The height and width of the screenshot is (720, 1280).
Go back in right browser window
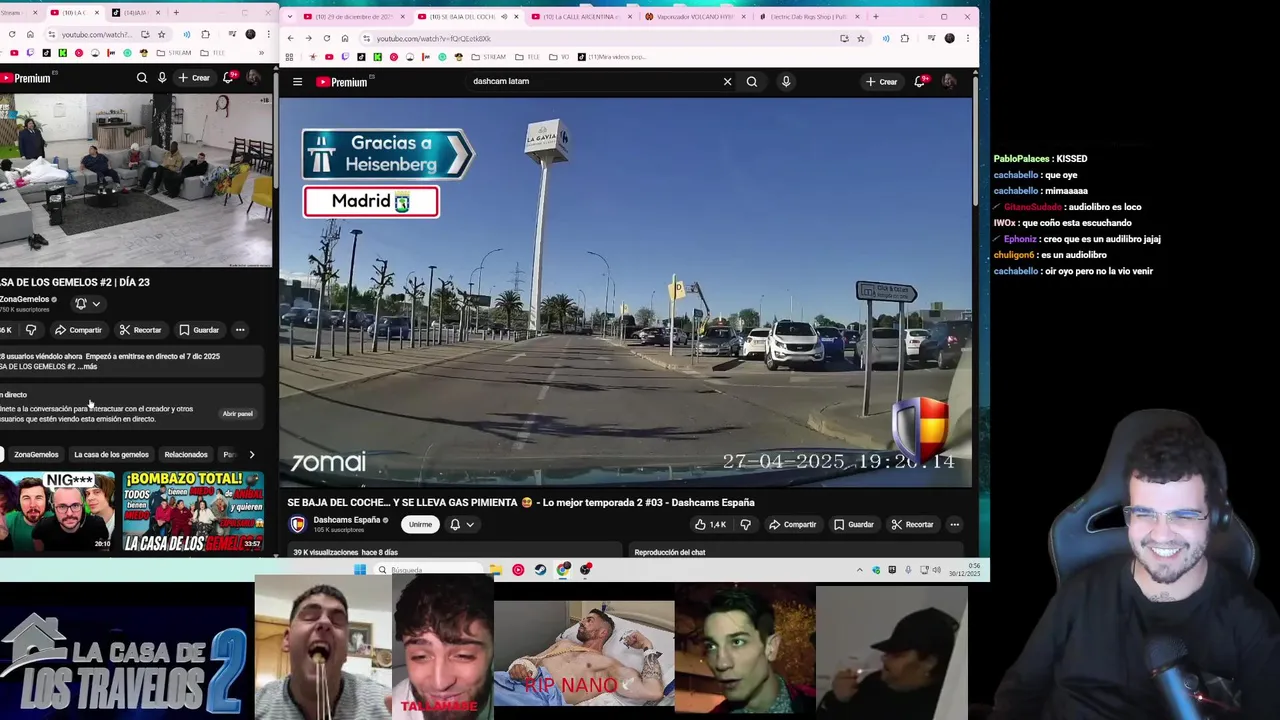coord(290,38)
